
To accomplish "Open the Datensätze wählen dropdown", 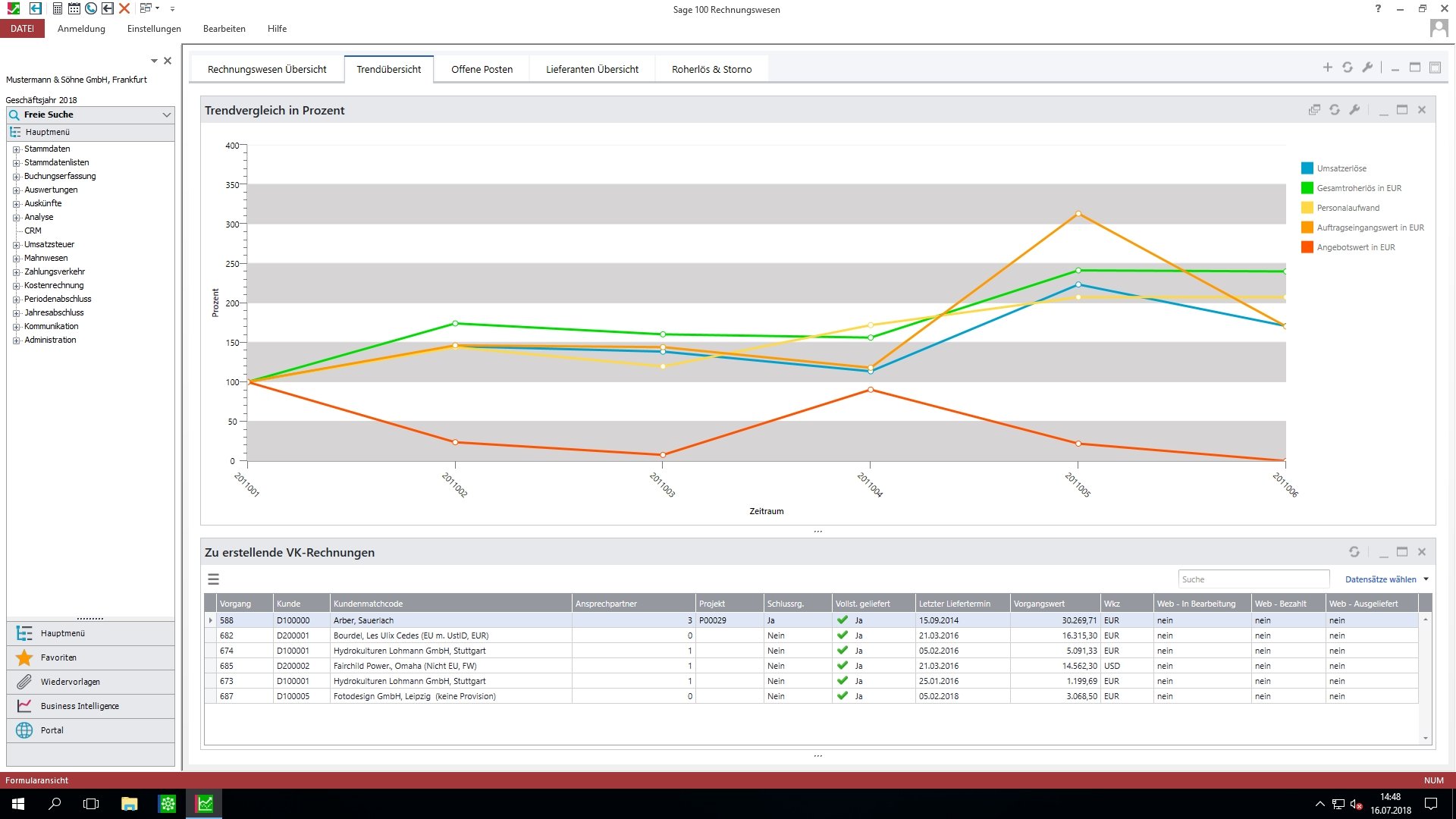I will pos(1386,579).
